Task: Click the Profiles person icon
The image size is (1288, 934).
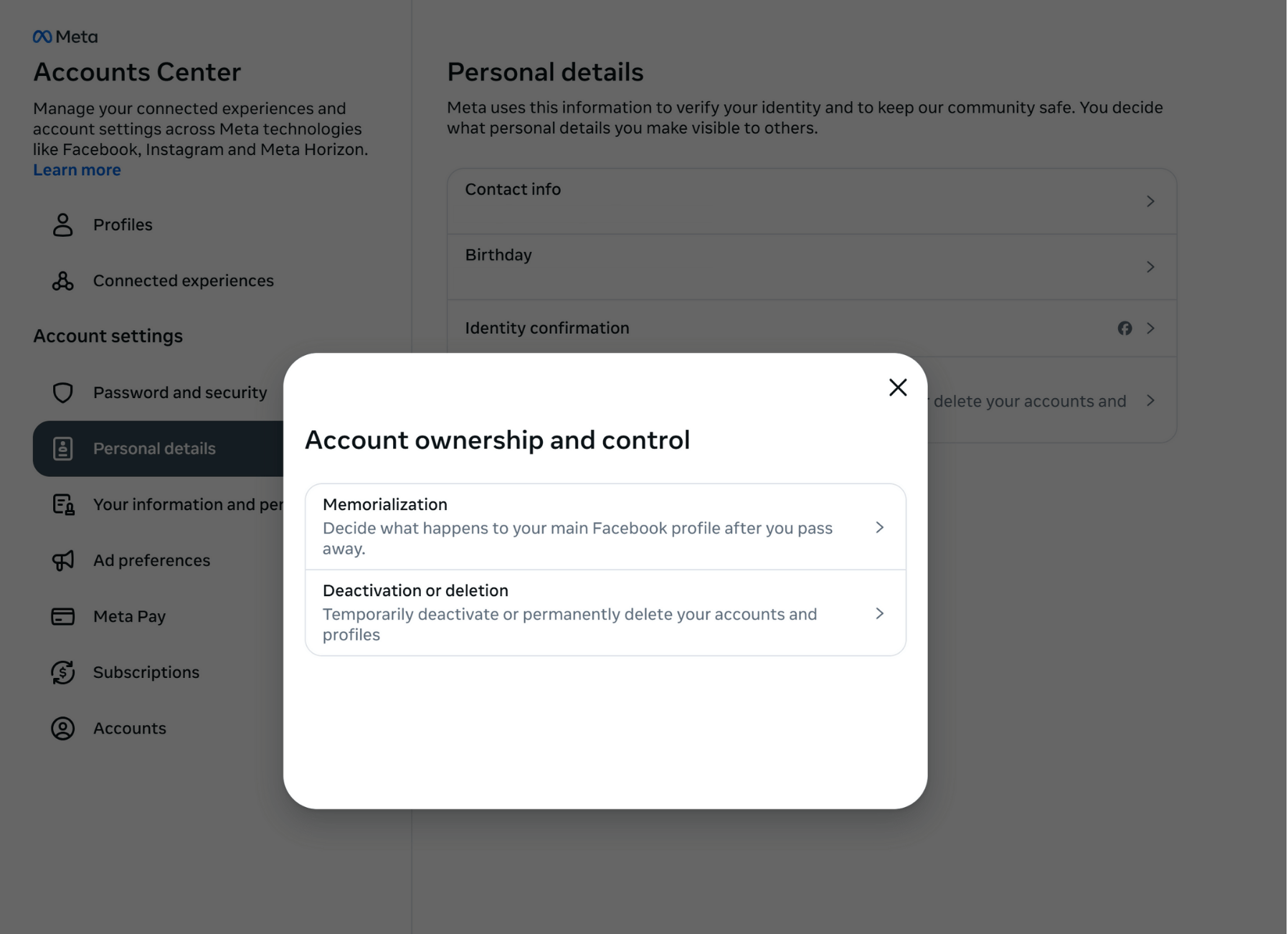Action: pos(63,225)
